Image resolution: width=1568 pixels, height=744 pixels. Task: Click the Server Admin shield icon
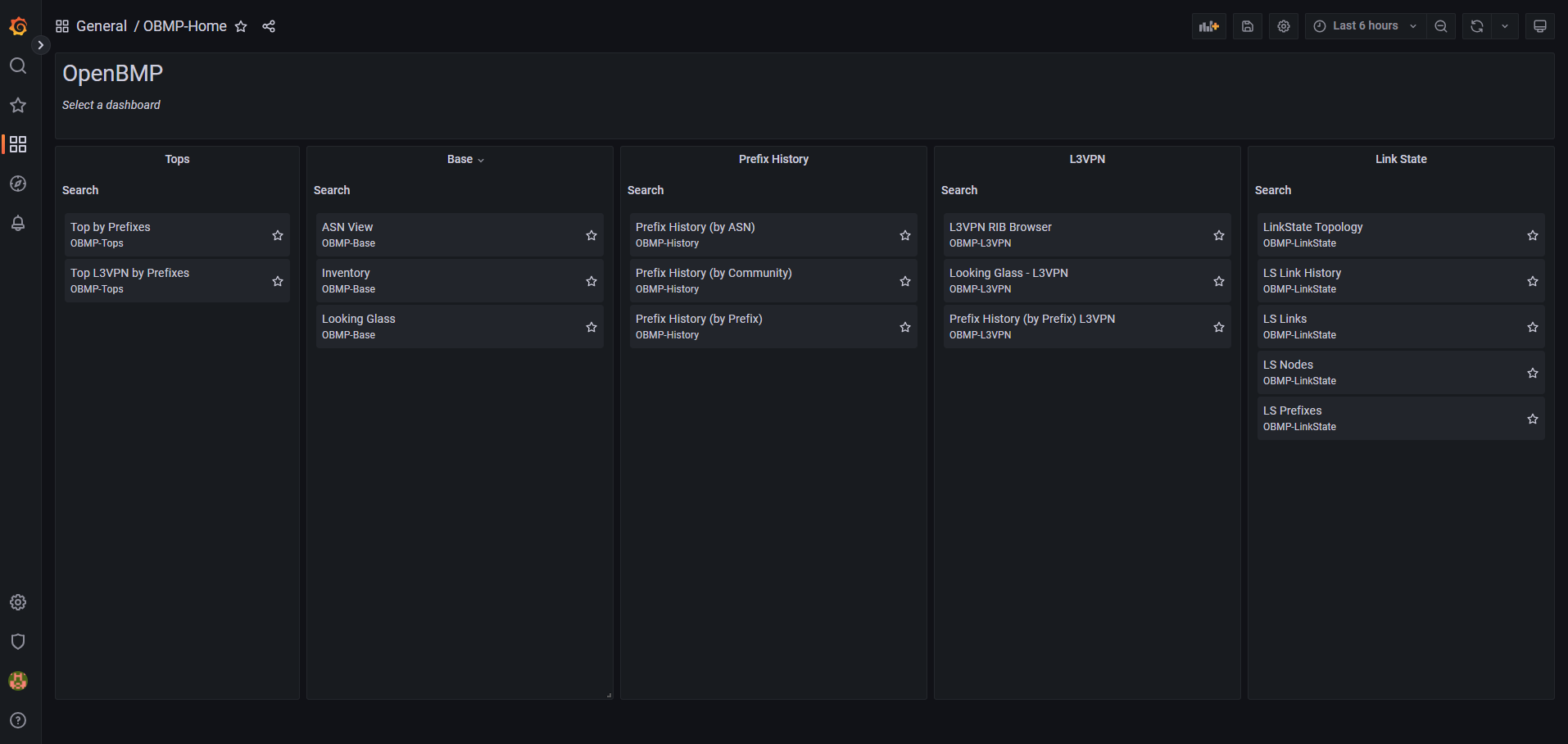pyautogui.click(x=18, y=642)
